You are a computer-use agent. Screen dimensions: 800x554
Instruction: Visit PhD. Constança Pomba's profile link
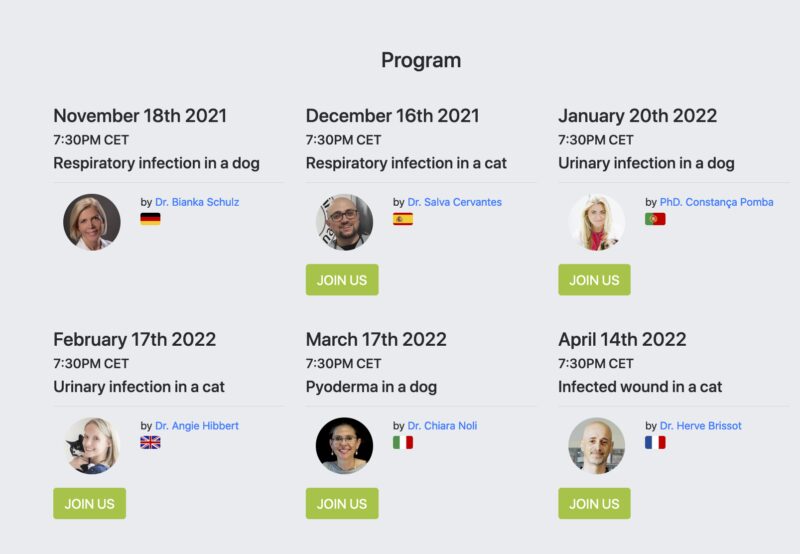[x=716, y=202]
